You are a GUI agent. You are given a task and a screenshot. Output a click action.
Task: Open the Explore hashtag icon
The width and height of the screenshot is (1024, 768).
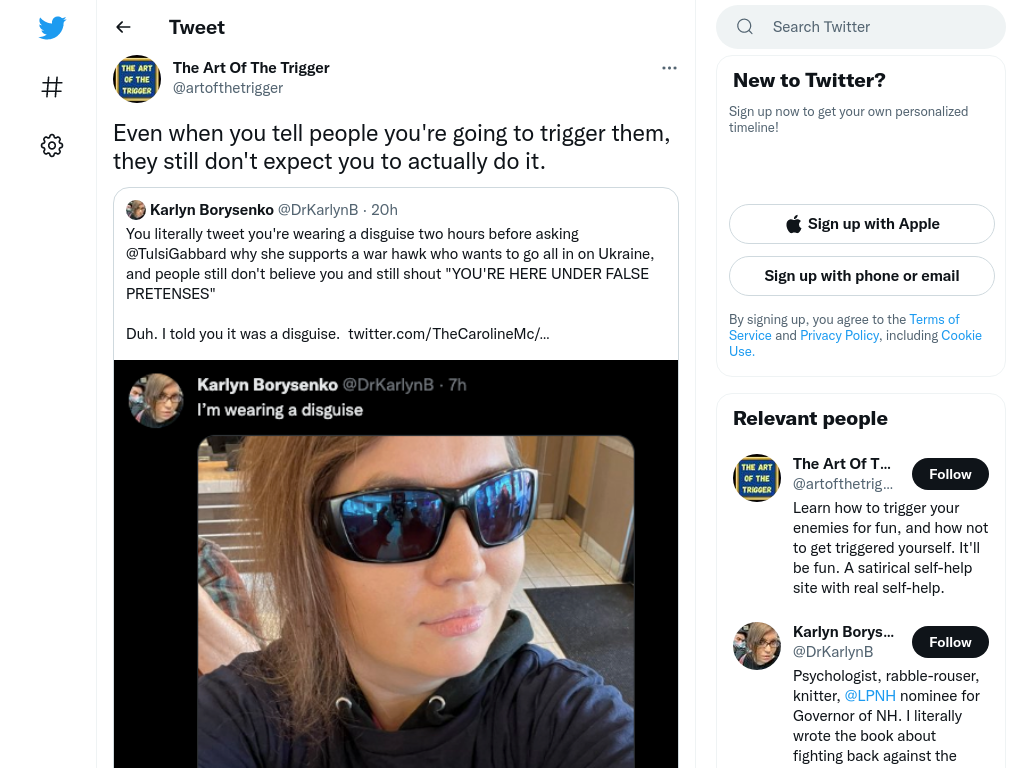click(x=52, y=87)
